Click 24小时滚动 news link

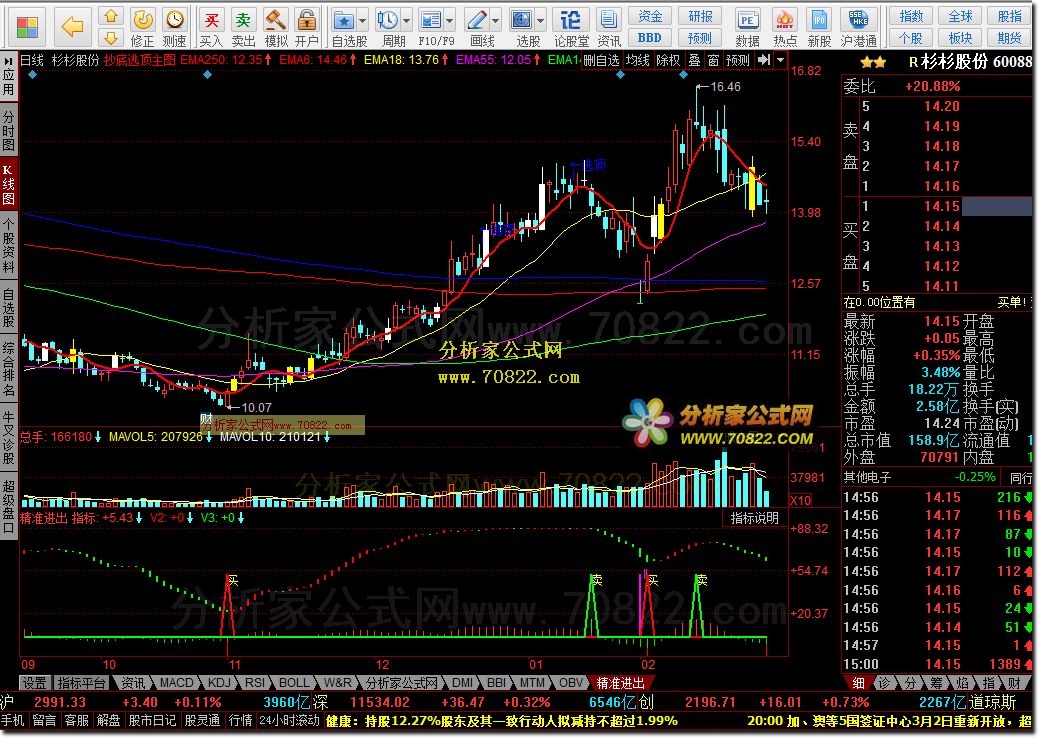tap(289, 721)
